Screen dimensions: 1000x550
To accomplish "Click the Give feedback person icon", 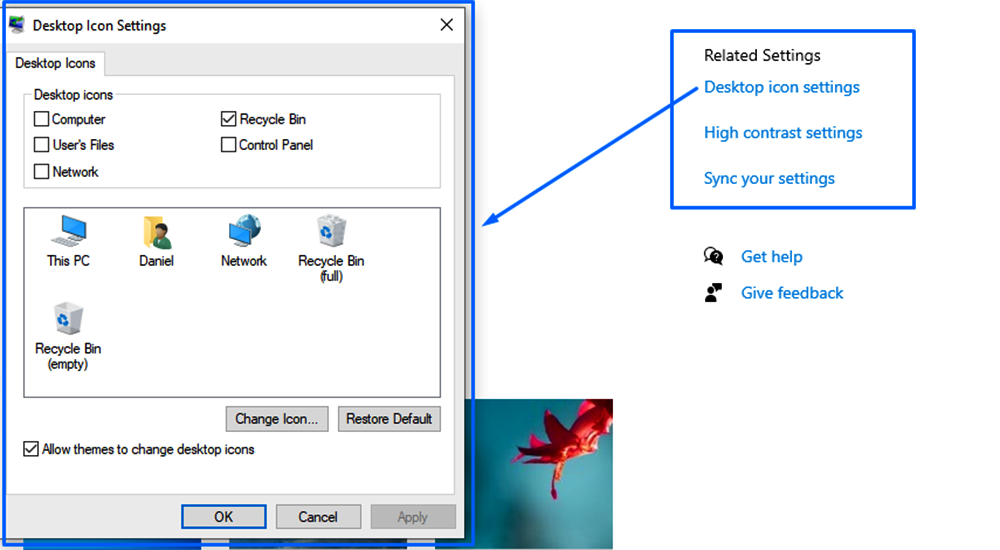I will pos(713,293).
